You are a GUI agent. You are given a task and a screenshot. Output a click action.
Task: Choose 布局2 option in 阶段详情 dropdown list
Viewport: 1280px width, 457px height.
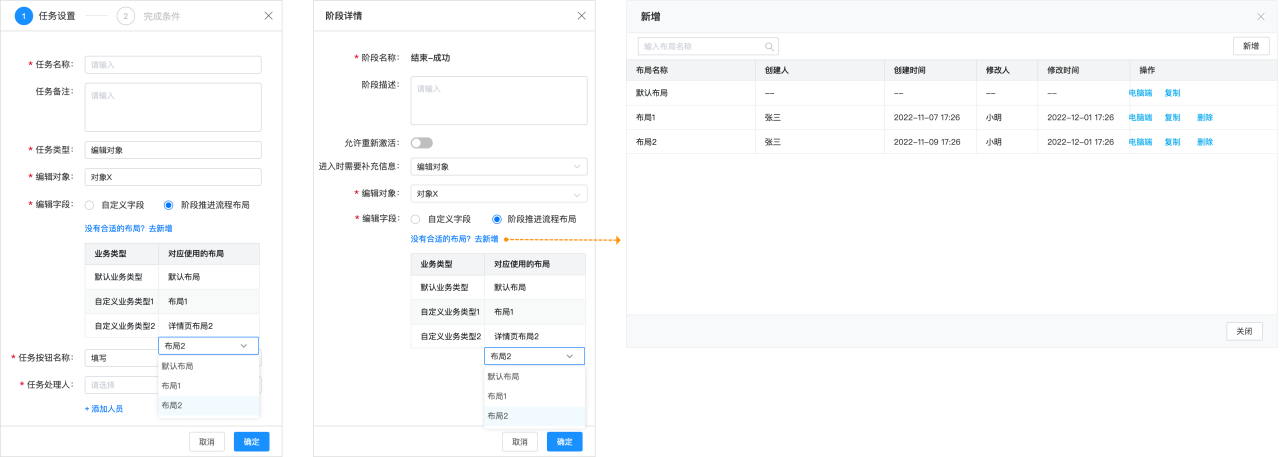click(x=534, y=416)
